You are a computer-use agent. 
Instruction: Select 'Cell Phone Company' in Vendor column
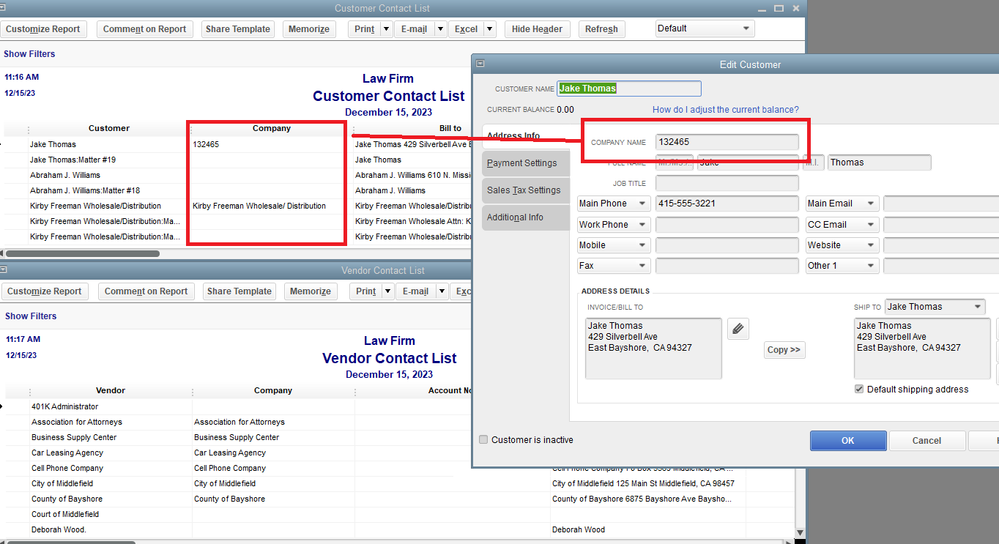pyautogui.click(x=67, y=468)
